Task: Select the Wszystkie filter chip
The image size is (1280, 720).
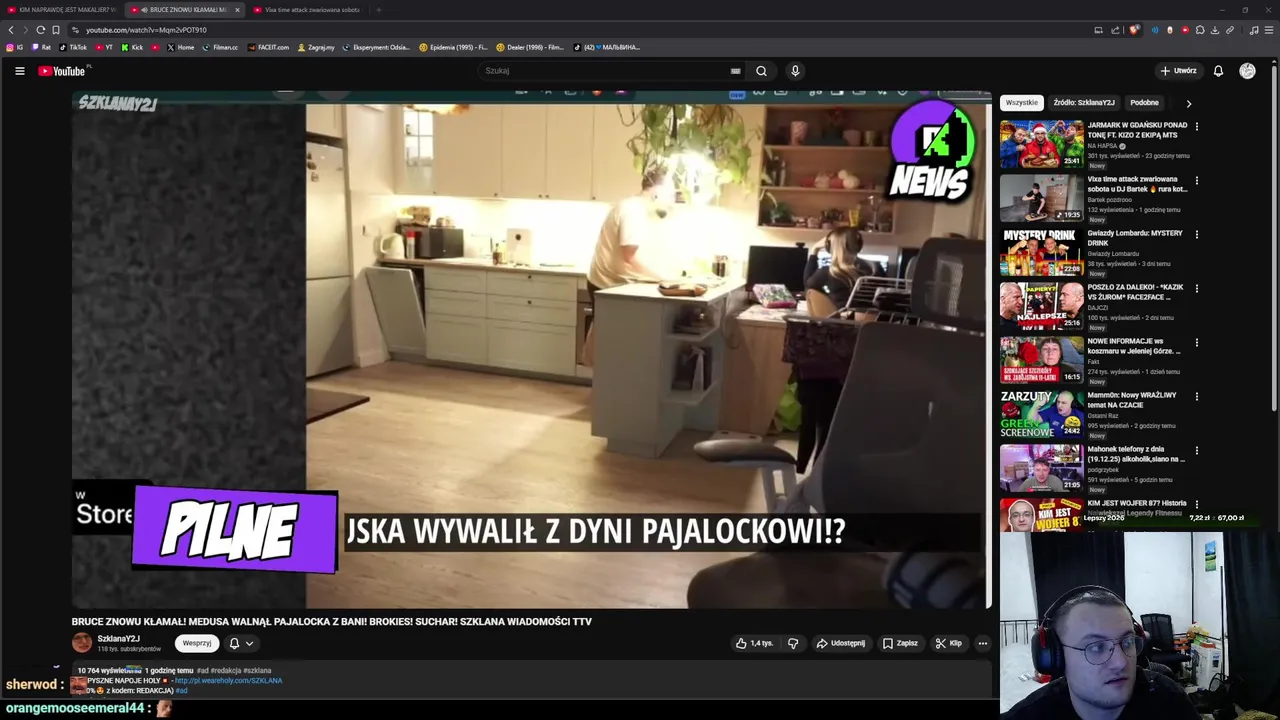Action: (1022, 103)
